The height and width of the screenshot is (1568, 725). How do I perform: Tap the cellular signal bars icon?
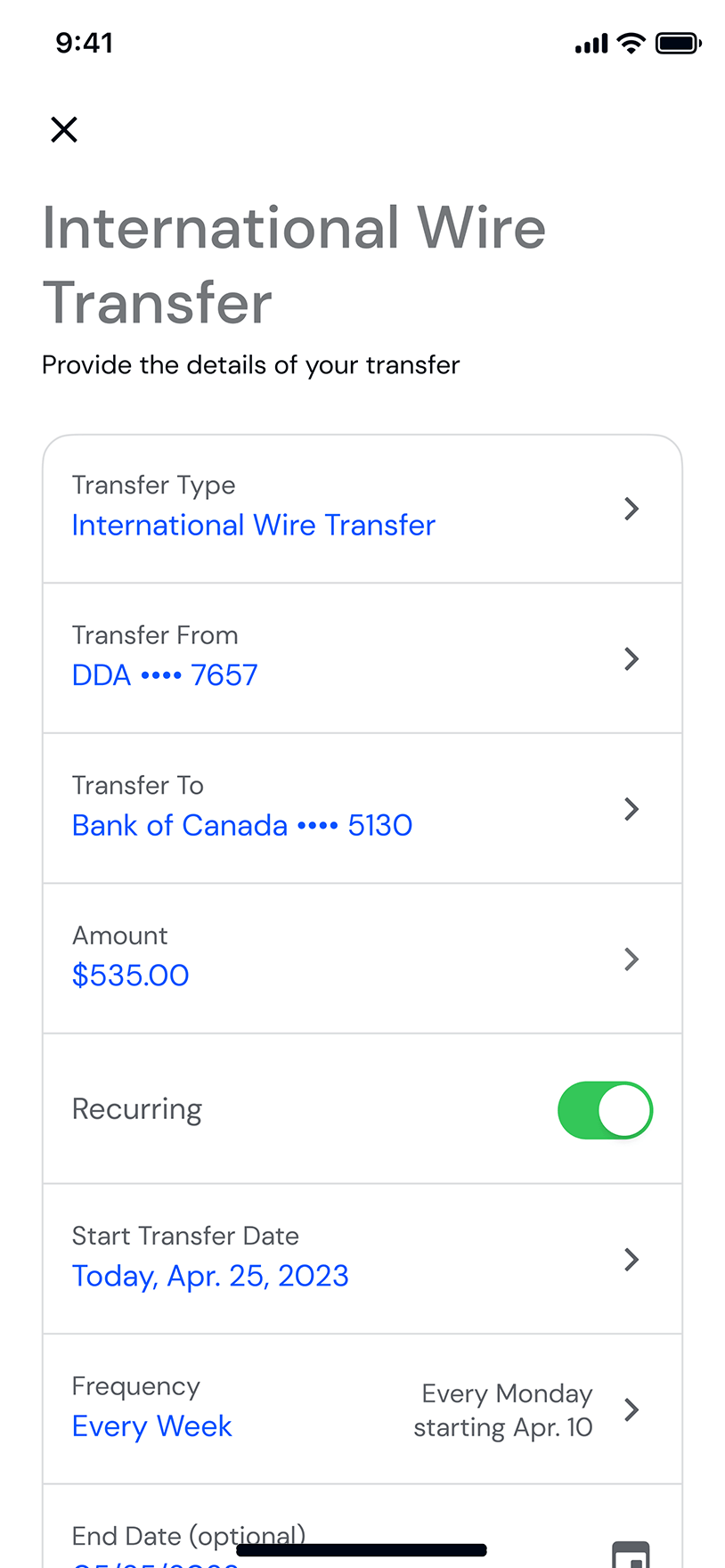point(591,44)
